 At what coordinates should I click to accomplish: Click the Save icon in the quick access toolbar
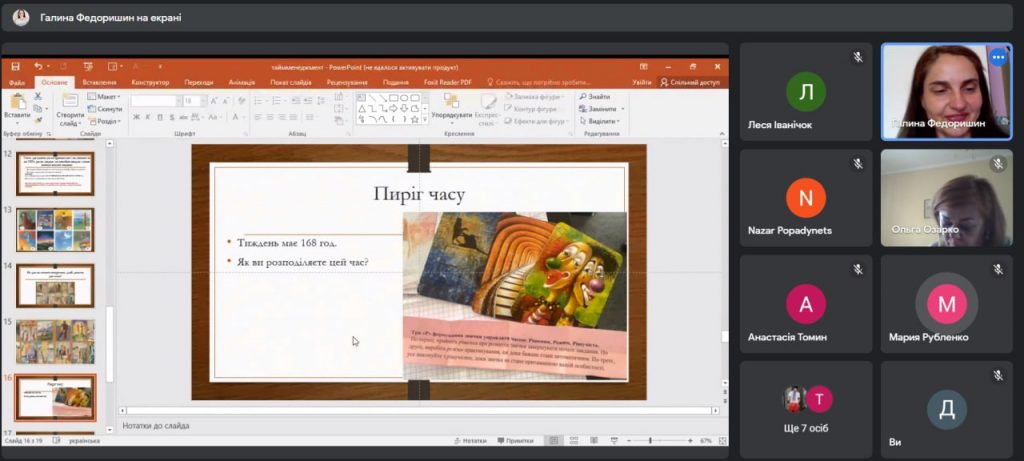coord(15,67)
